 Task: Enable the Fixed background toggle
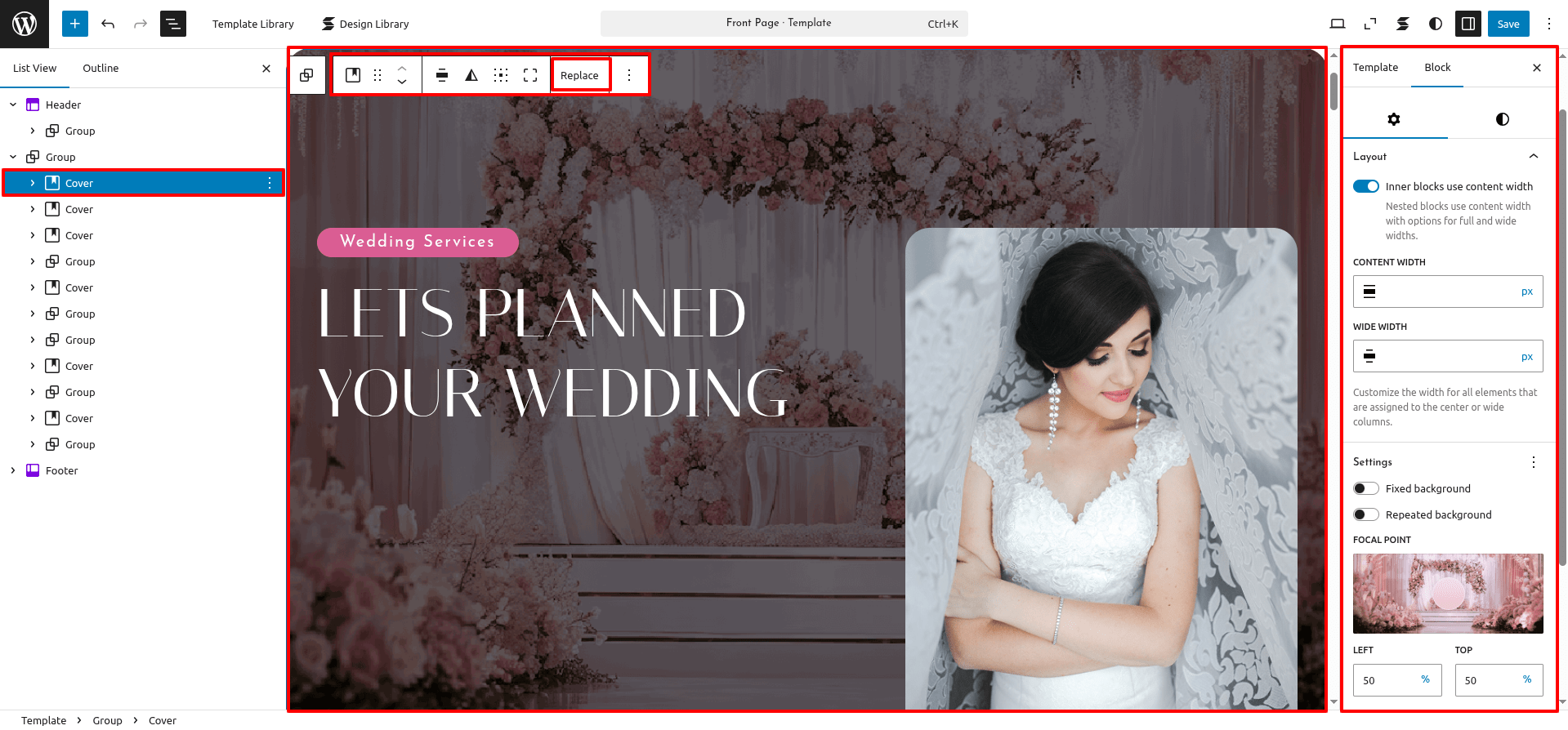pos(1365,488)
